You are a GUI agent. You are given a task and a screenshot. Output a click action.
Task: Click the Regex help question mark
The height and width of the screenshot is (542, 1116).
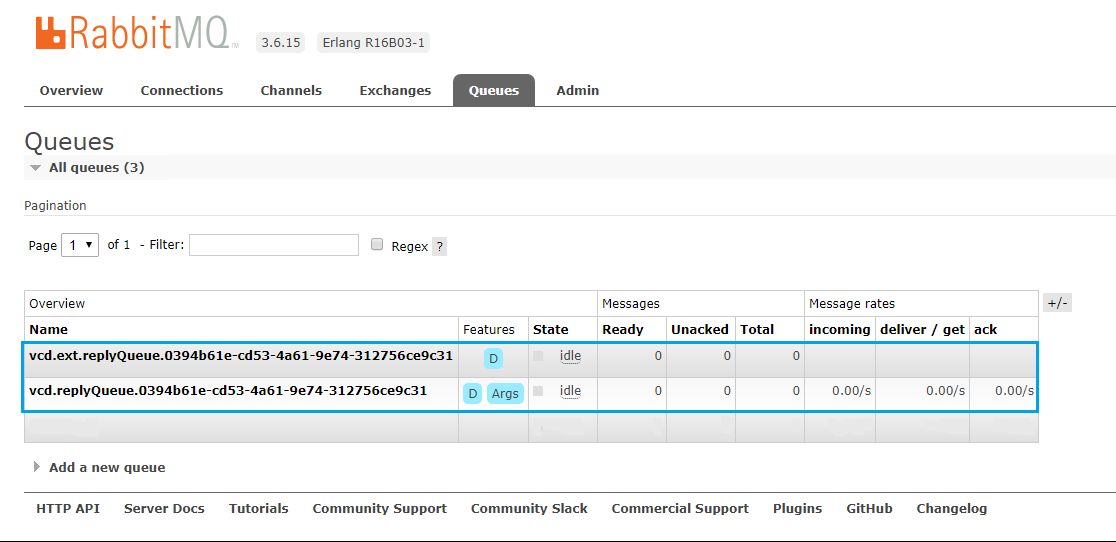click(x=439, y=246)
